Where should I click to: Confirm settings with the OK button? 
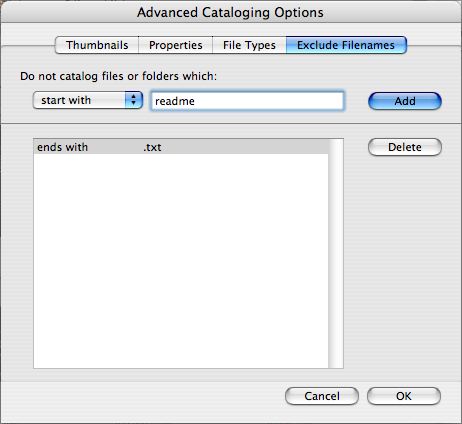404,396
